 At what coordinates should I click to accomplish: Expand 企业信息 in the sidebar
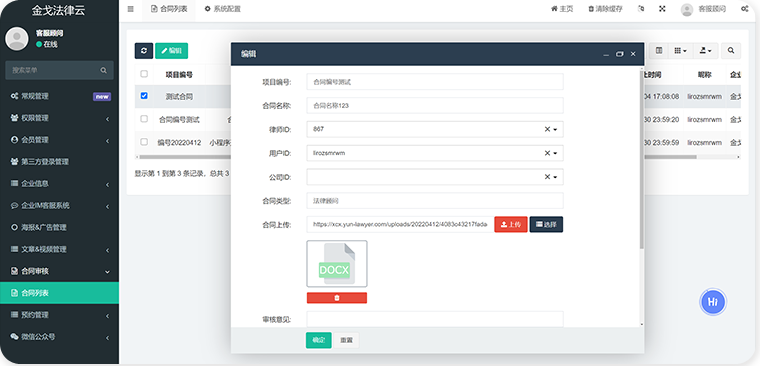59,184
